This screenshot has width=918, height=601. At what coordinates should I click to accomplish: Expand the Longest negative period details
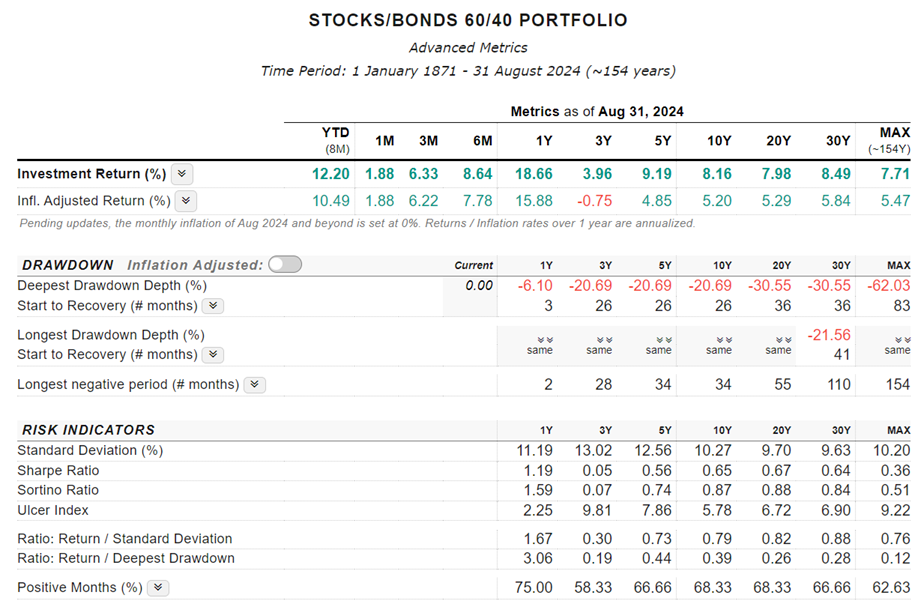(254, 385)
